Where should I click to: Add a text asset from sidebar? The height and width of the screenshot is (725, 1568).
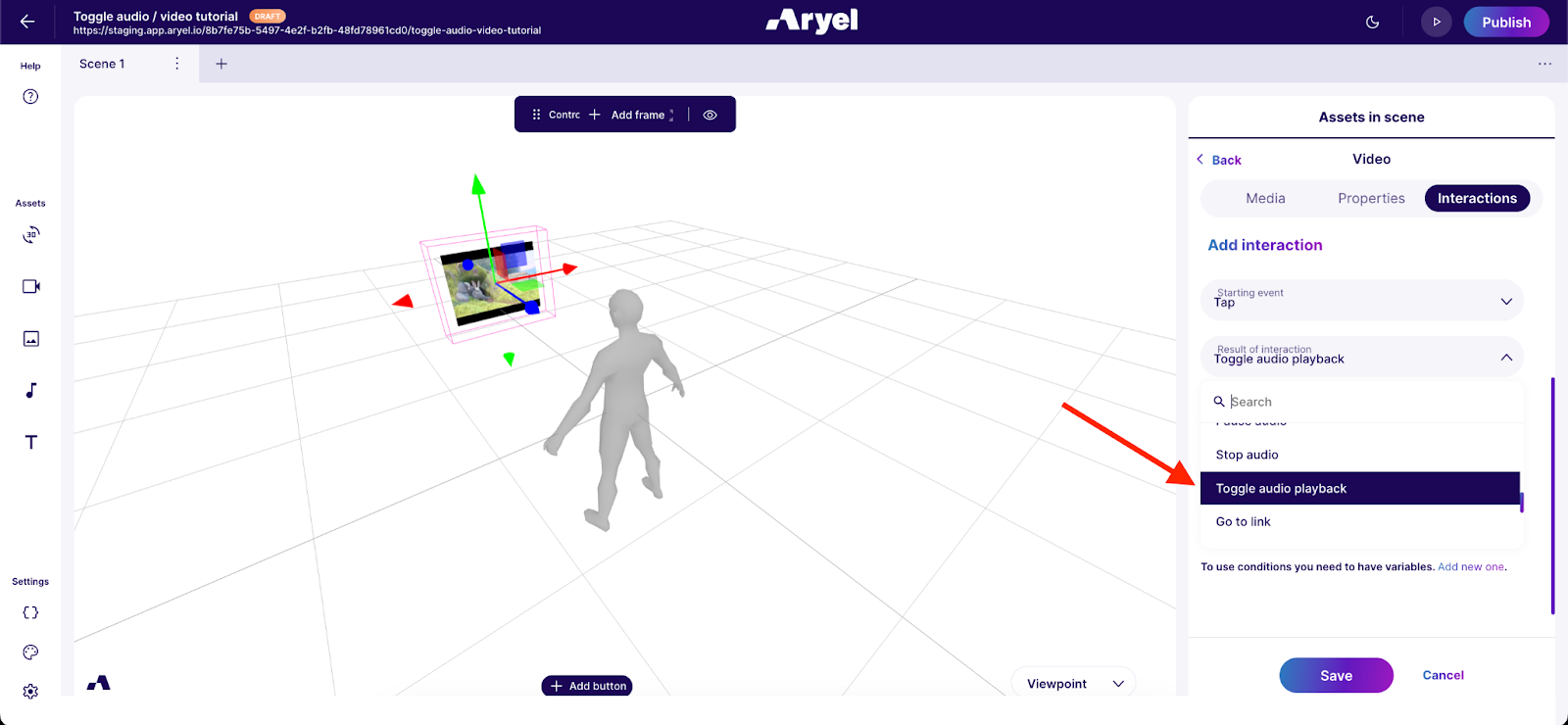click(x=30, y=442)
